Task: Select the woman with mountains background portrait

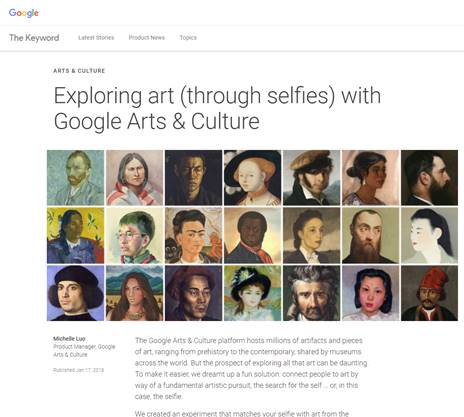Action: pyautogui.click(x=135, y=293)
